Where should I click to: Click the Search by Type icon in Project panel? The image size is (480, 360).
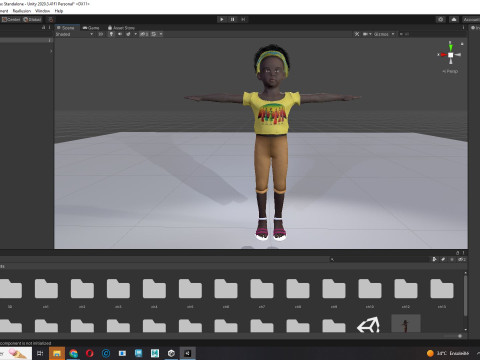tap(434, 259)
